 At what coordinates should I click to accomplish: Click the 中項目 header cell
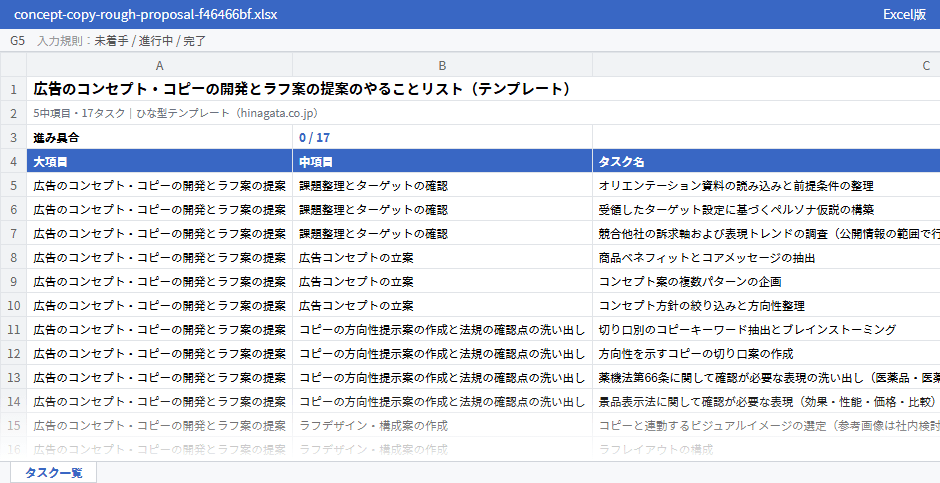pos(442,161)
